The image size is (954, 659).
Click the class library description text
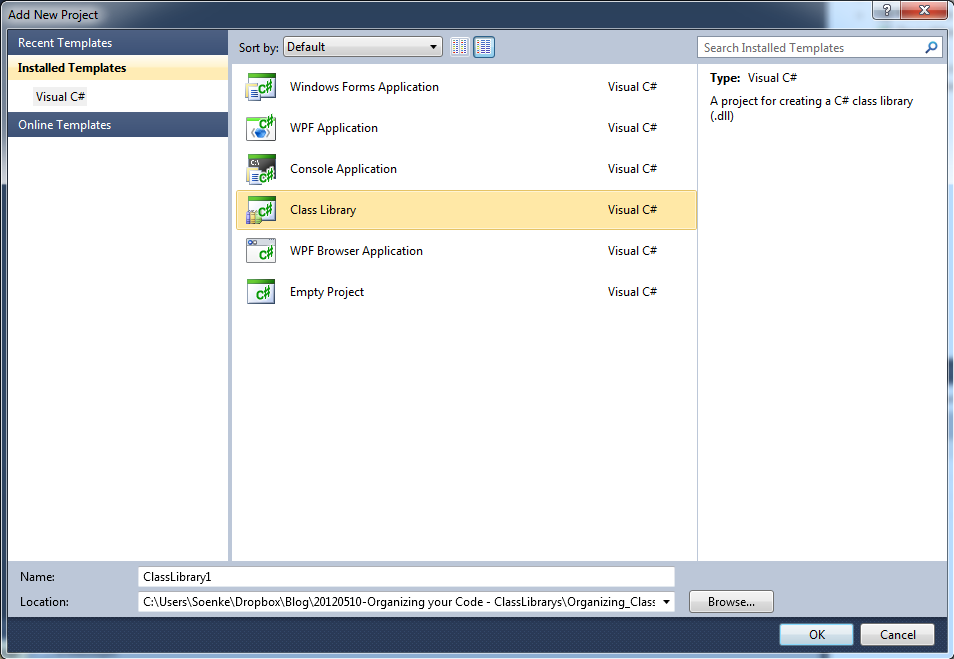point(812,108)
